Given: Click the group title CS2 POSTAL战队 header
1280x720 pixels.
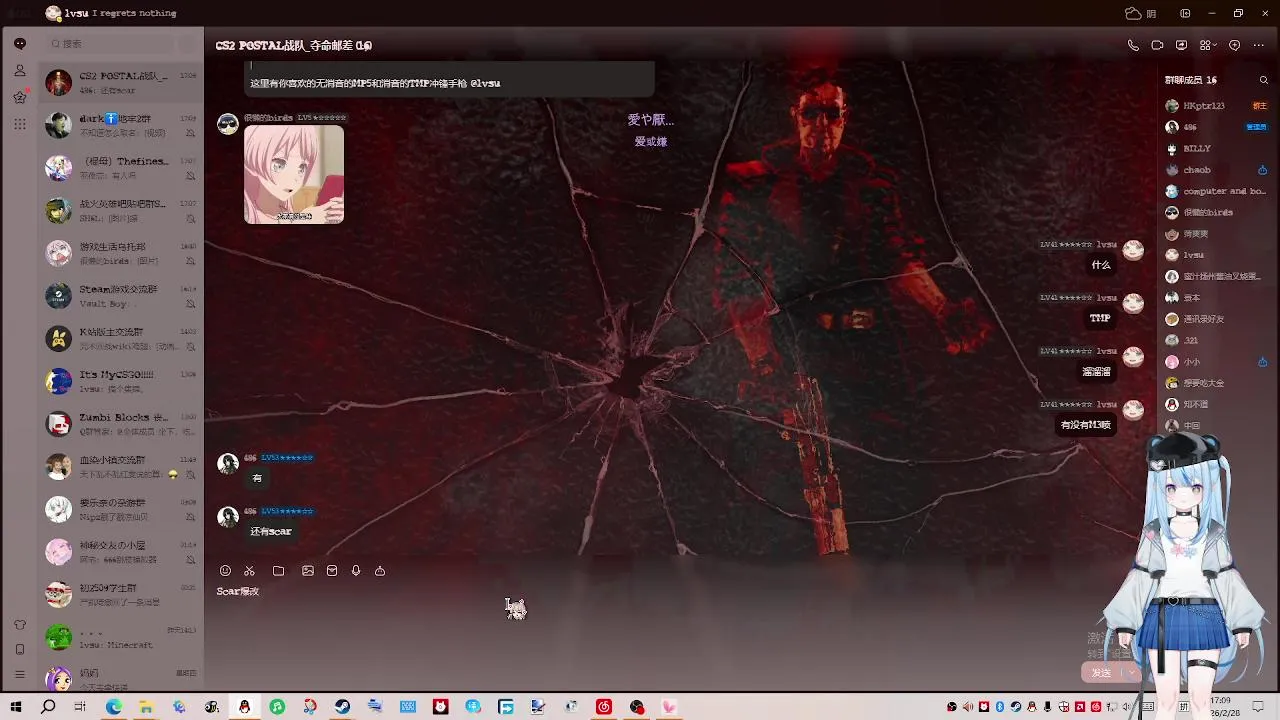Looking at the screenshot, I should (293, 45).
